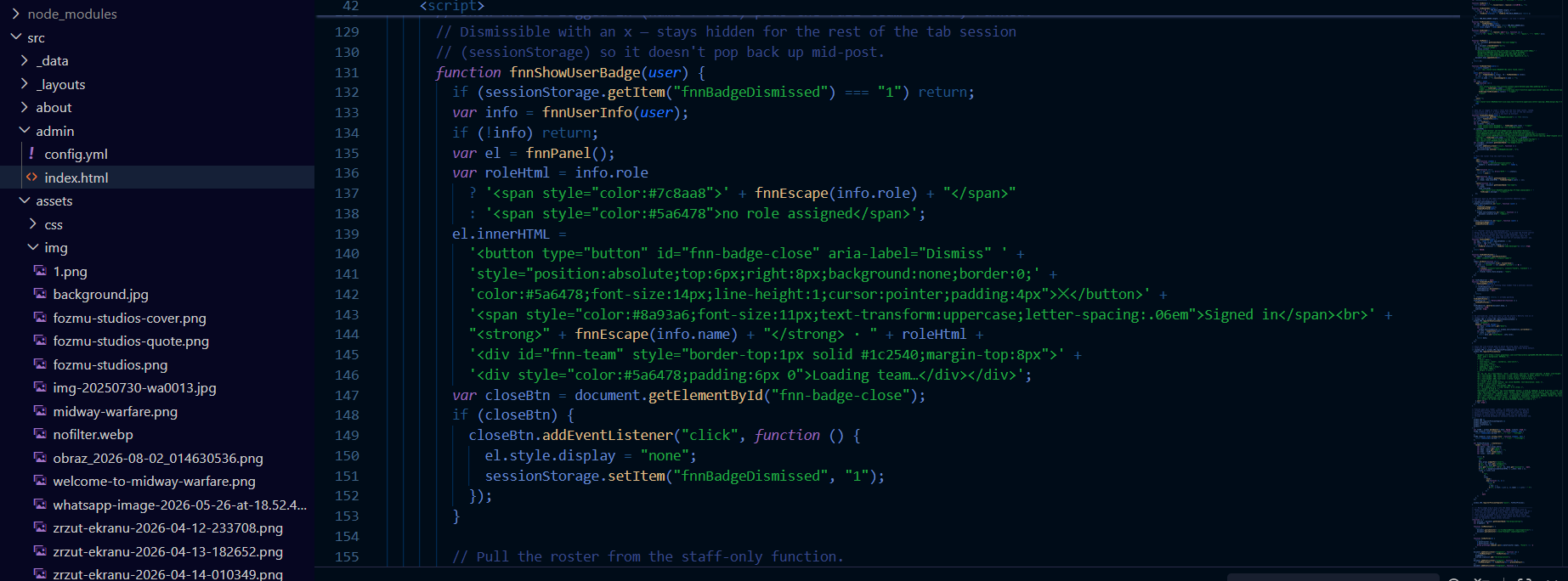Click the HTML icon beside index.html

coord(31,178)
